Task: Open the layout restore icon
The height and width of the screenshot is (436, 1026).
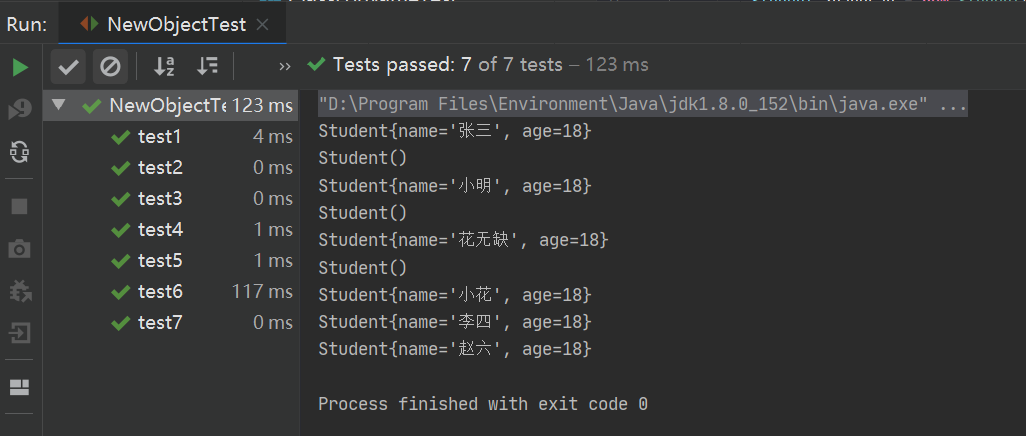Action: 20,387
